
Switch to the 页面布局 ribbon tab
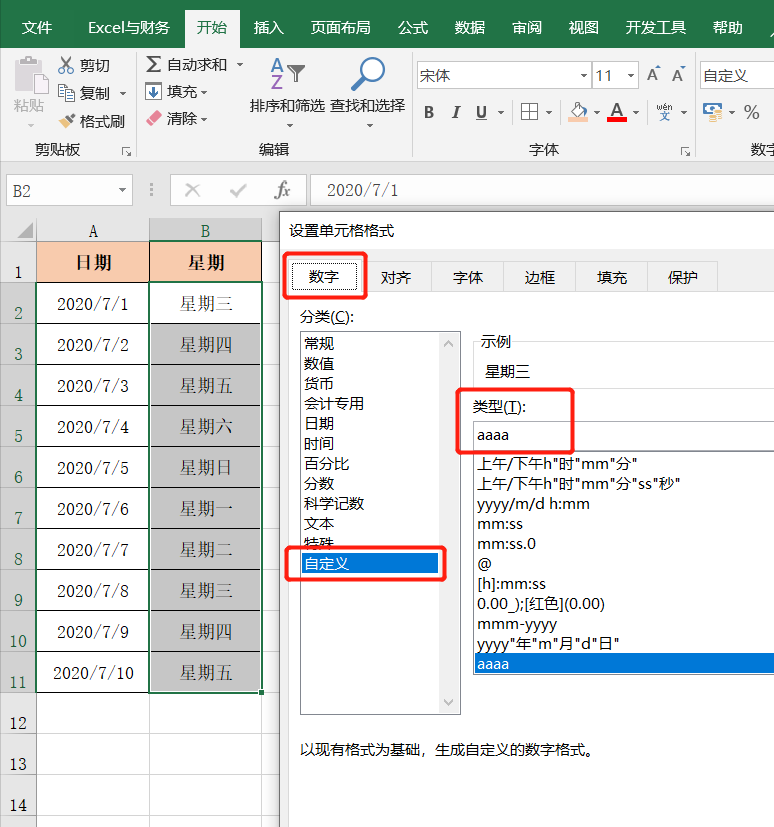click(341, 27)
